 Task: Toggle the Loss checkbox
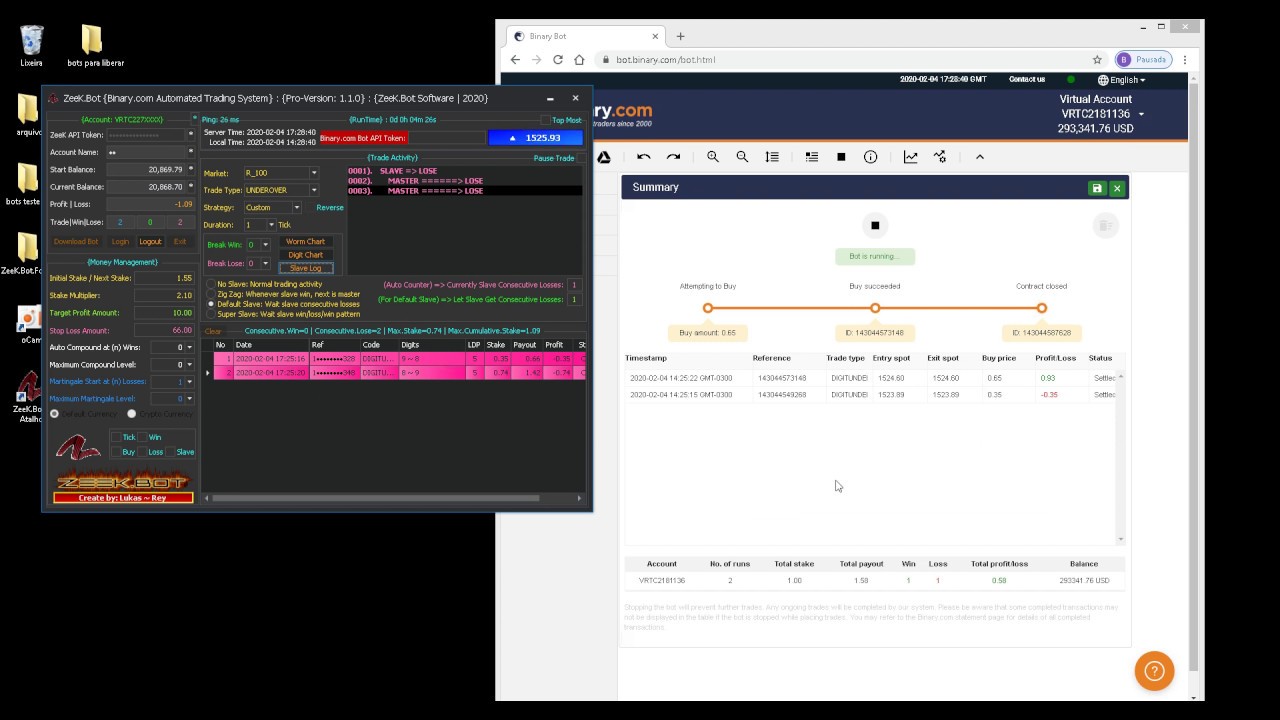(x=142, y=452)
